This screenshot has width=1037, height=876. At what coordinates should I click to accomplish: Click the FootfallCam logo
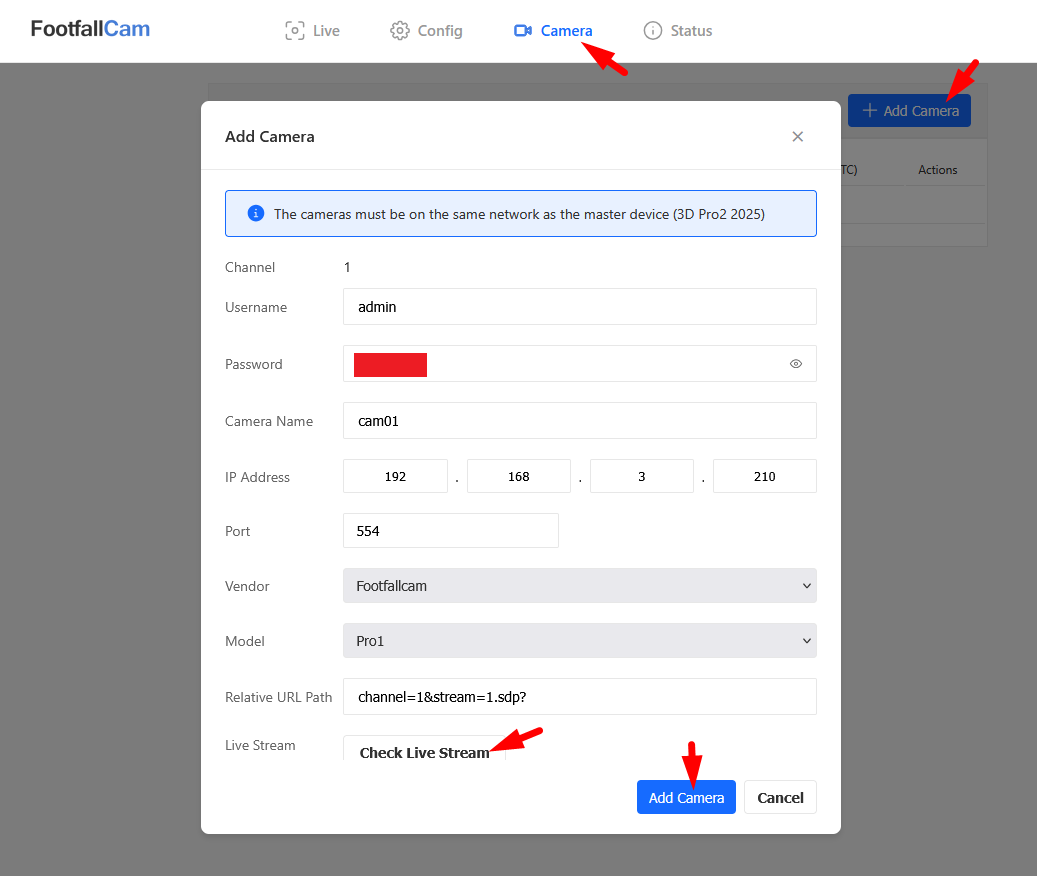[x=90, y=29]
